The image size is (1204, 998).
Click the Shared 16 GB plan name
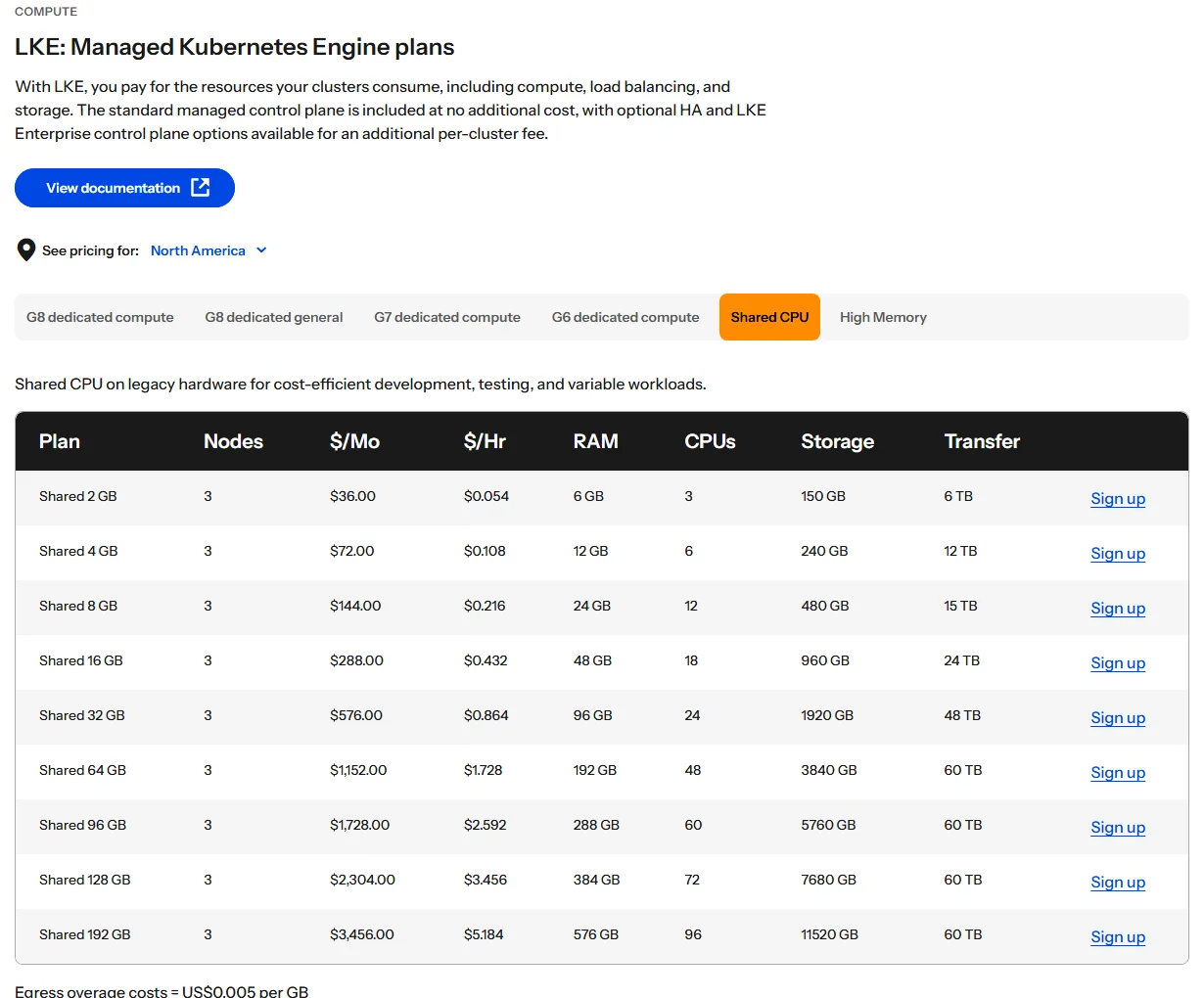[81, 660]
